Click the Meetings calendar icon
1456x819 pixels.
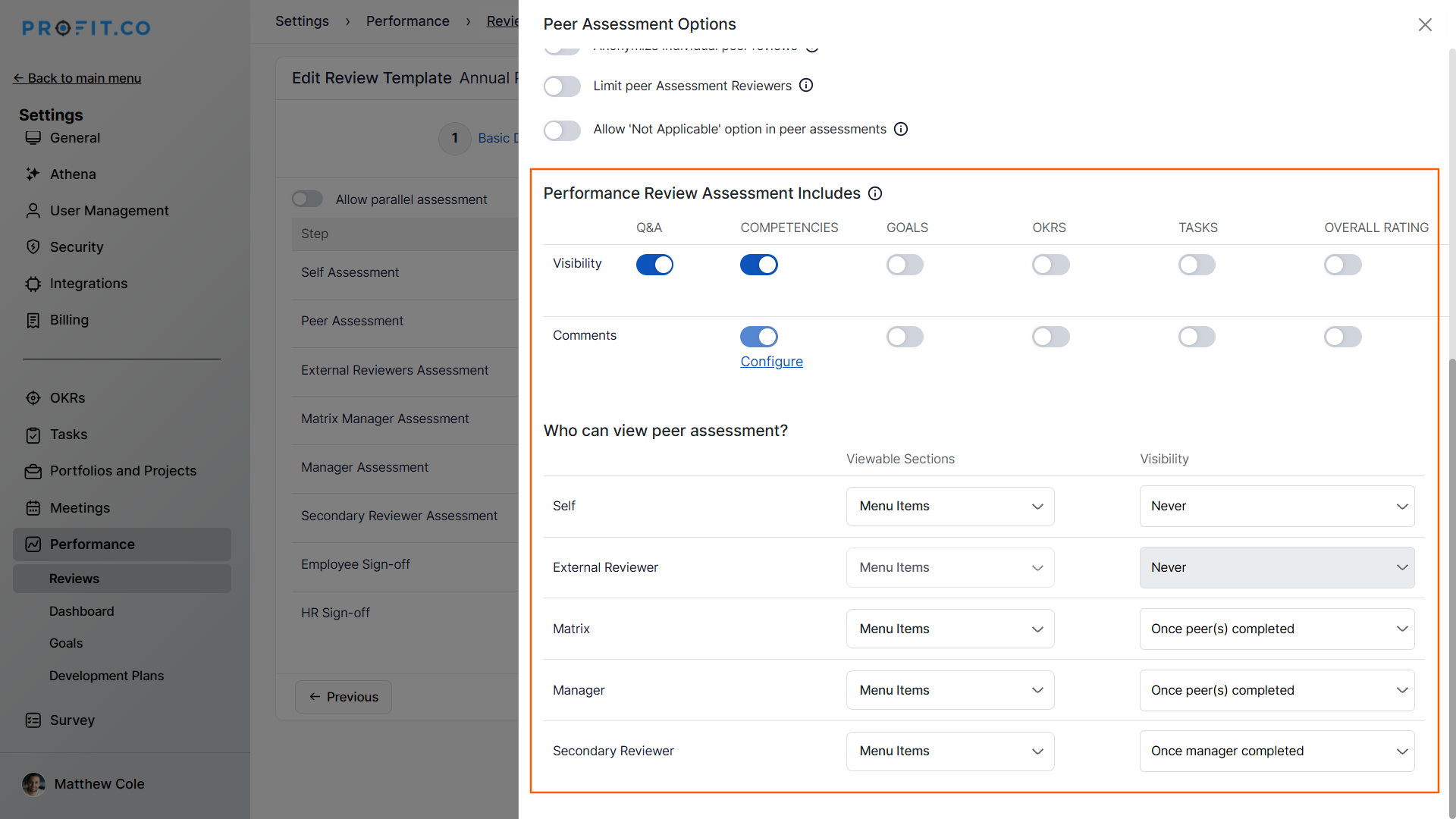click(x=33, y=508)
